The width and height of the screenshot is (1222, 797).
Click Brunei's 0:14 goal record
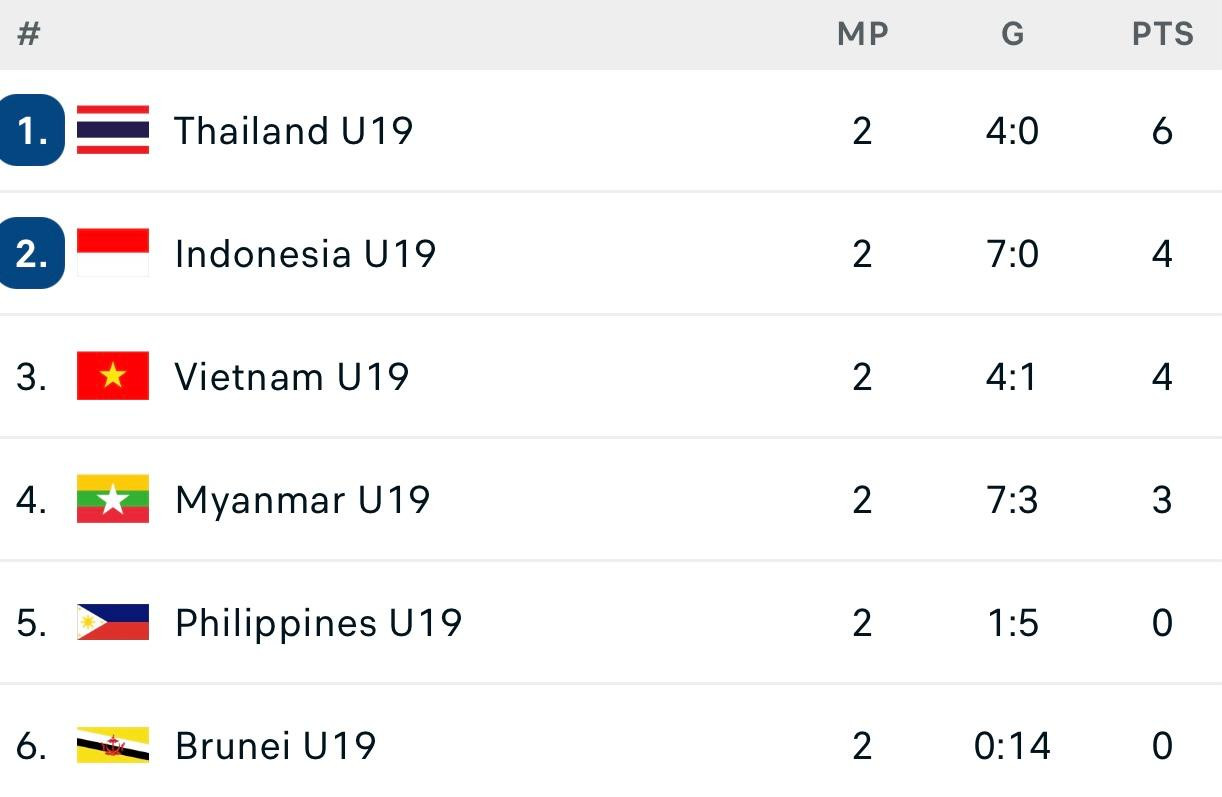(x=1012, y=745)
